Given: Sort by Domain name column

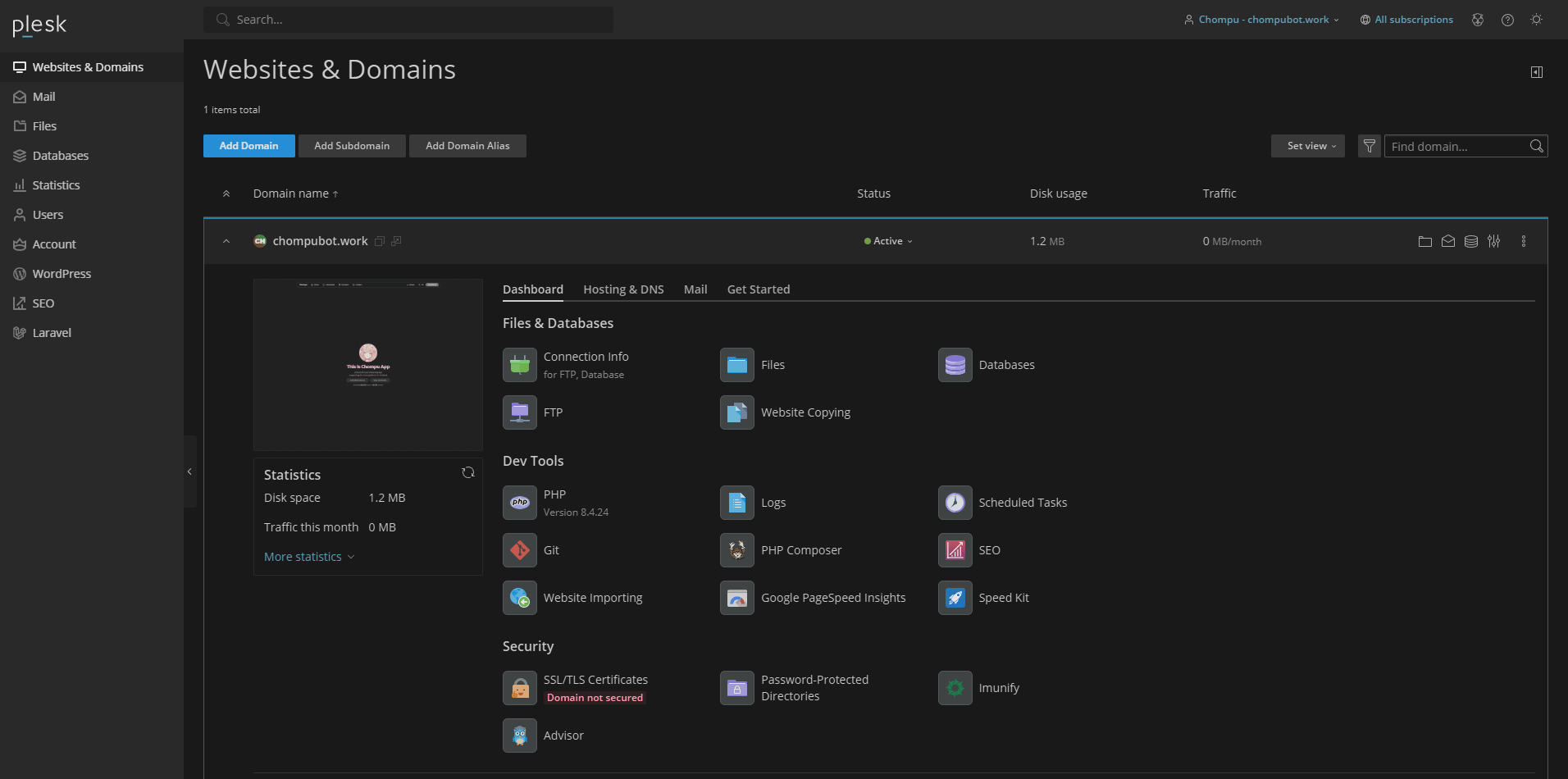Looking at the screenshot, I should (x=295, y=194).
